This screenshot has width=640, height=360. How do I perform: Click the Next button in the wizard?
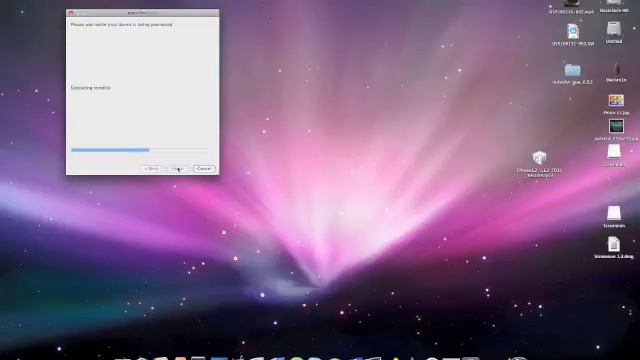tap(178, 169)
